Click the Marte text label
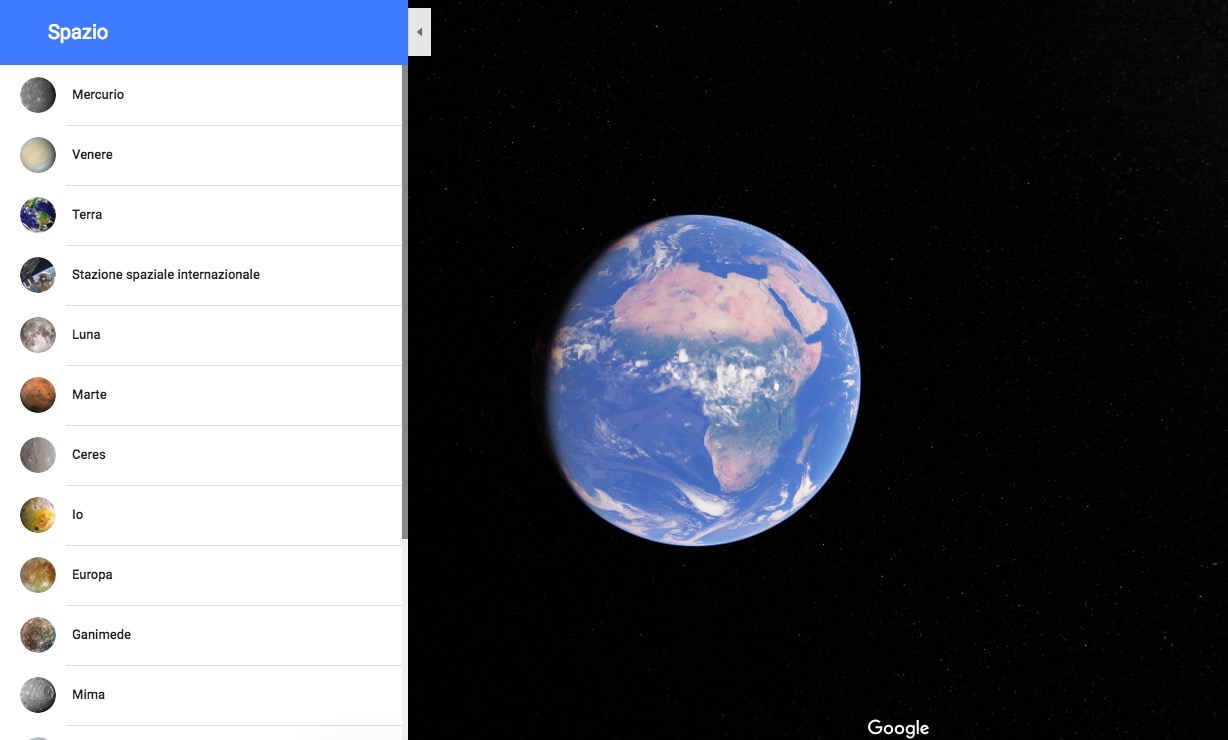The height and width of the screenshot is (740, 1228). [89, 395]
